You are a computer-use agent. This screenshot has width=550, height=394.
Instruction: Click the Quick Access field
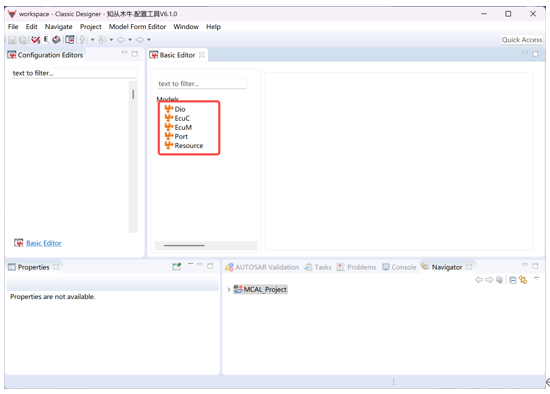[x=522, y=40]
